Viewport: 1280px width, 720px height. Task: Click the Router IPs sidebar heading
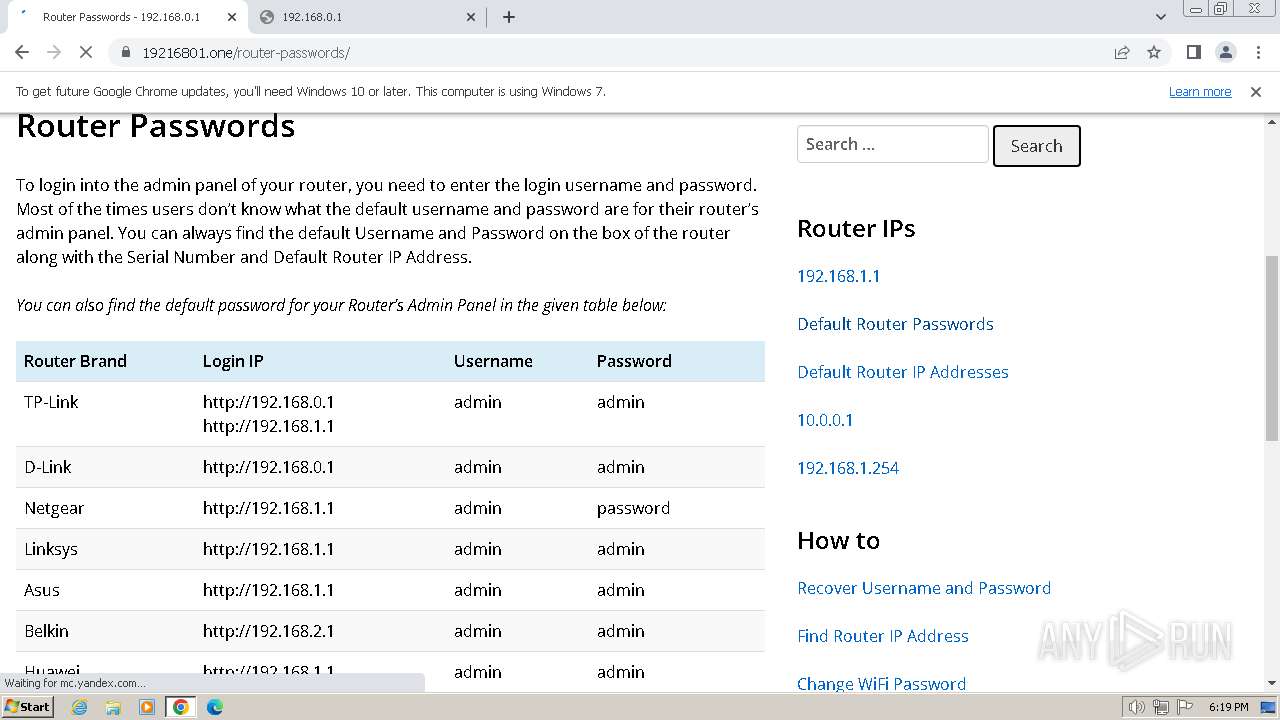(x=856, y=228)
